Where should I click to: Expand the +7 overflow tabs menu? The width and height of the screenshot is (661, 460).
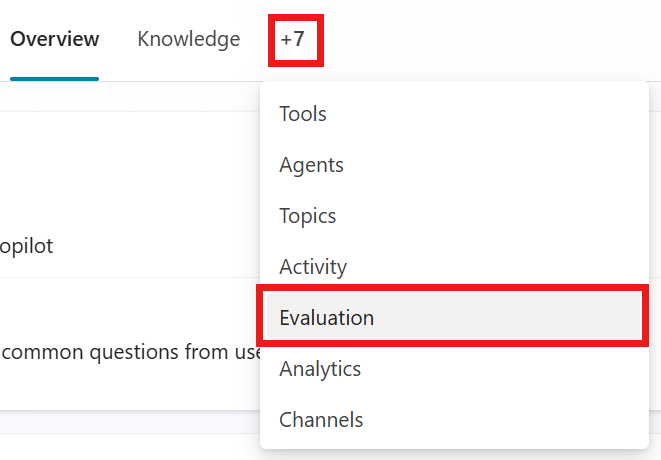[x=295, y=40]
